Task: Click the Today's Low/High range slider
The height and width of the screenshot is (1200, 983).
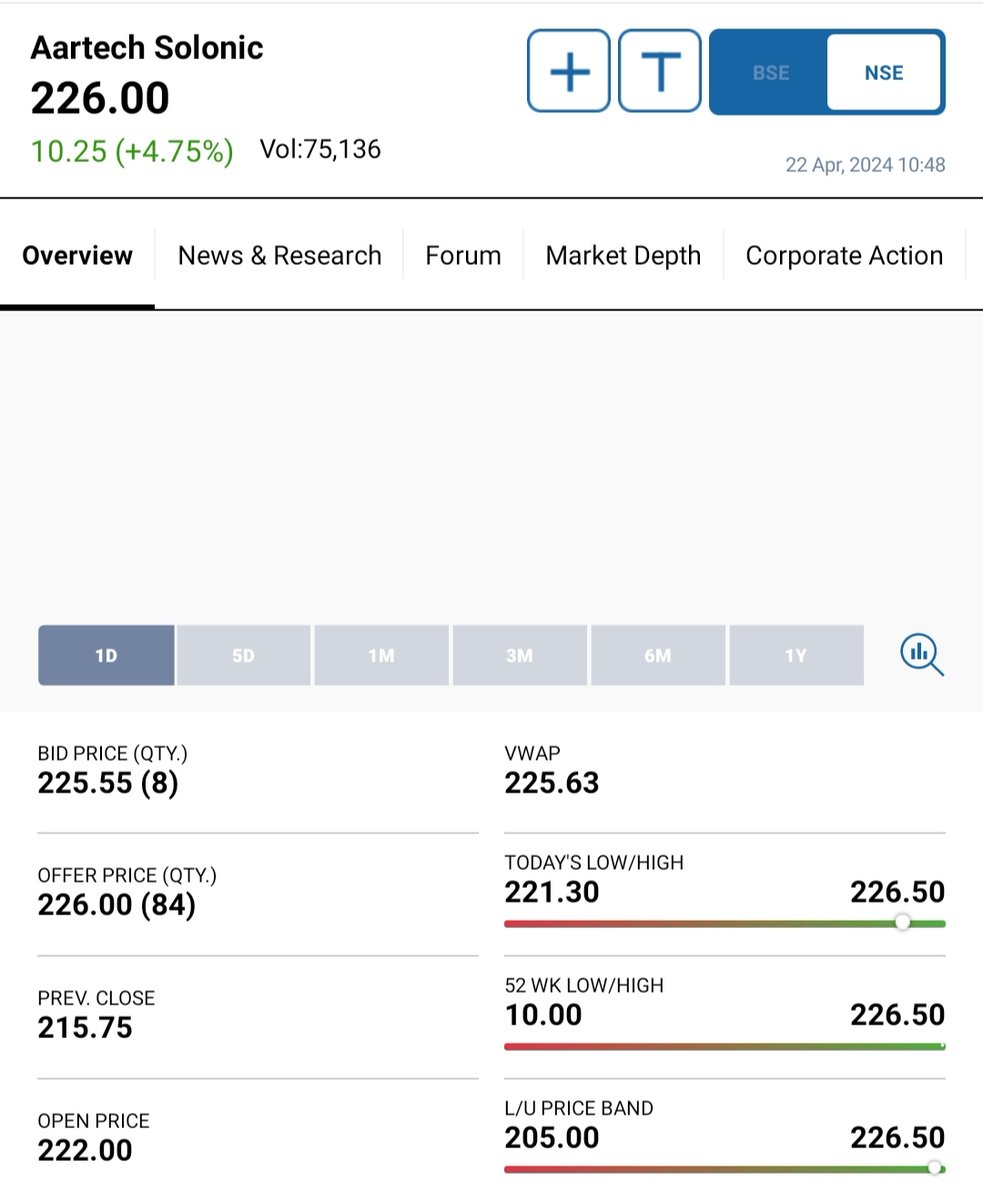Action: [725, 923]
